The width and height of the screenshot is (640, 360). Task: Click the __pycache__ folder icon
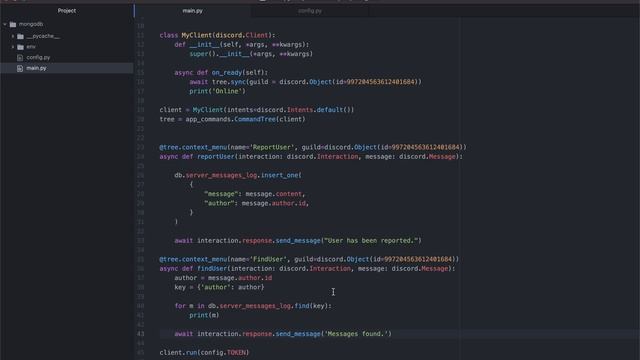point(20,36)
